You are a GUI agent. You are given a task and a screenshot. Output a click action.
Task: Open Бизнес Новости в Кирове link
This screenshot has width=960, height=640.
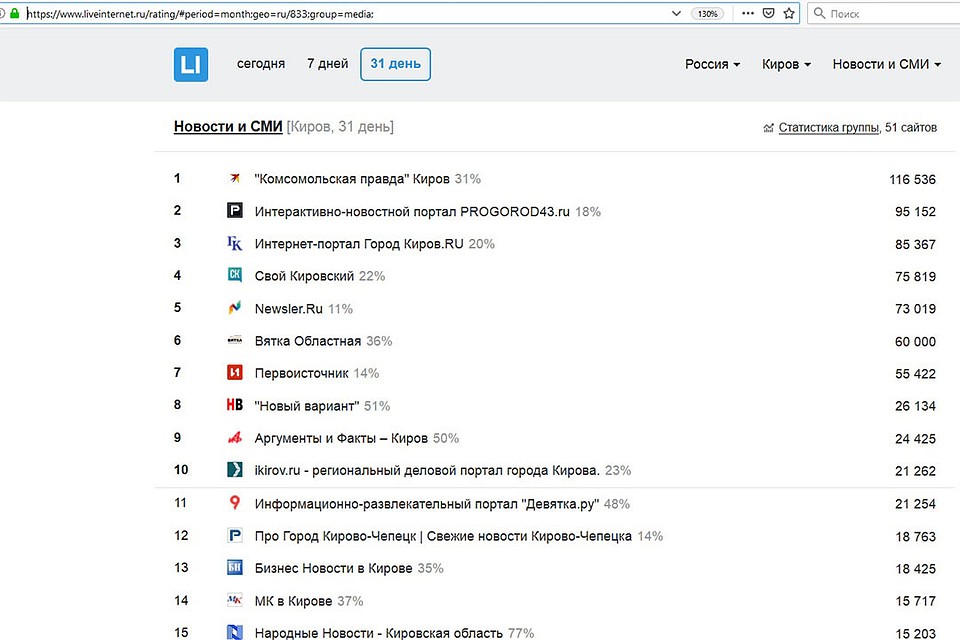click(x=334, y=568)
